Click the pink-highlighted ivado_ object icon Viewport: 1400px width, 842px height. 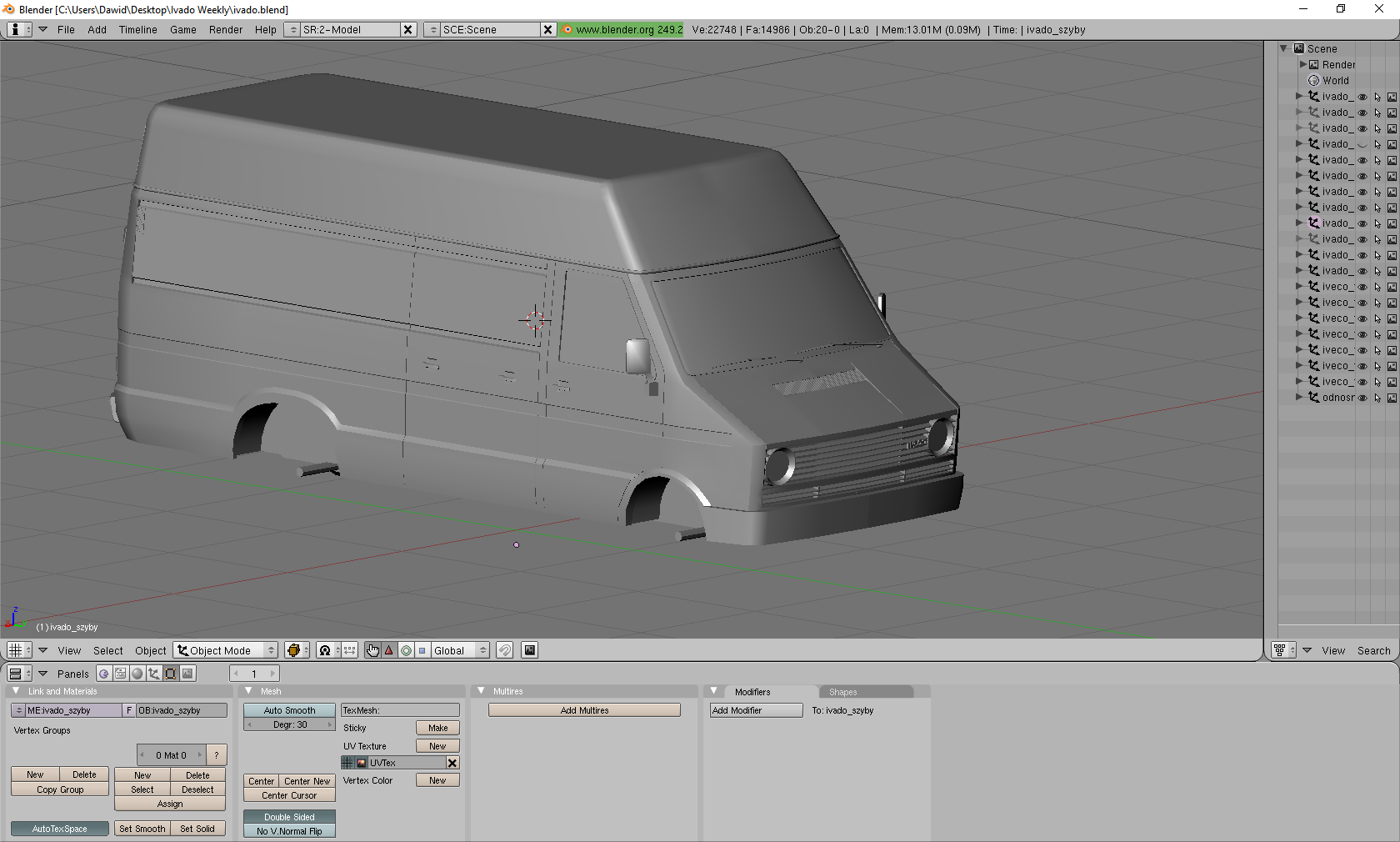1313,223
